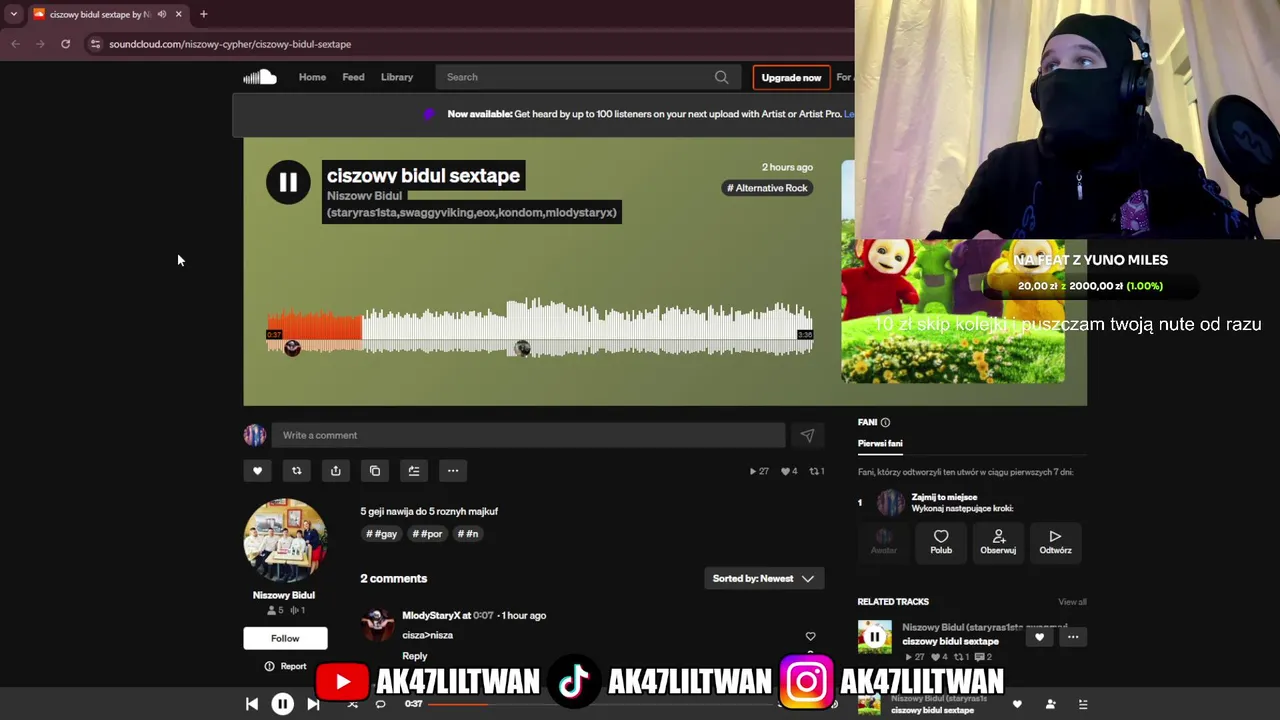Open the share icon under the comment box

pyautogui.click(x=335, y=471)
